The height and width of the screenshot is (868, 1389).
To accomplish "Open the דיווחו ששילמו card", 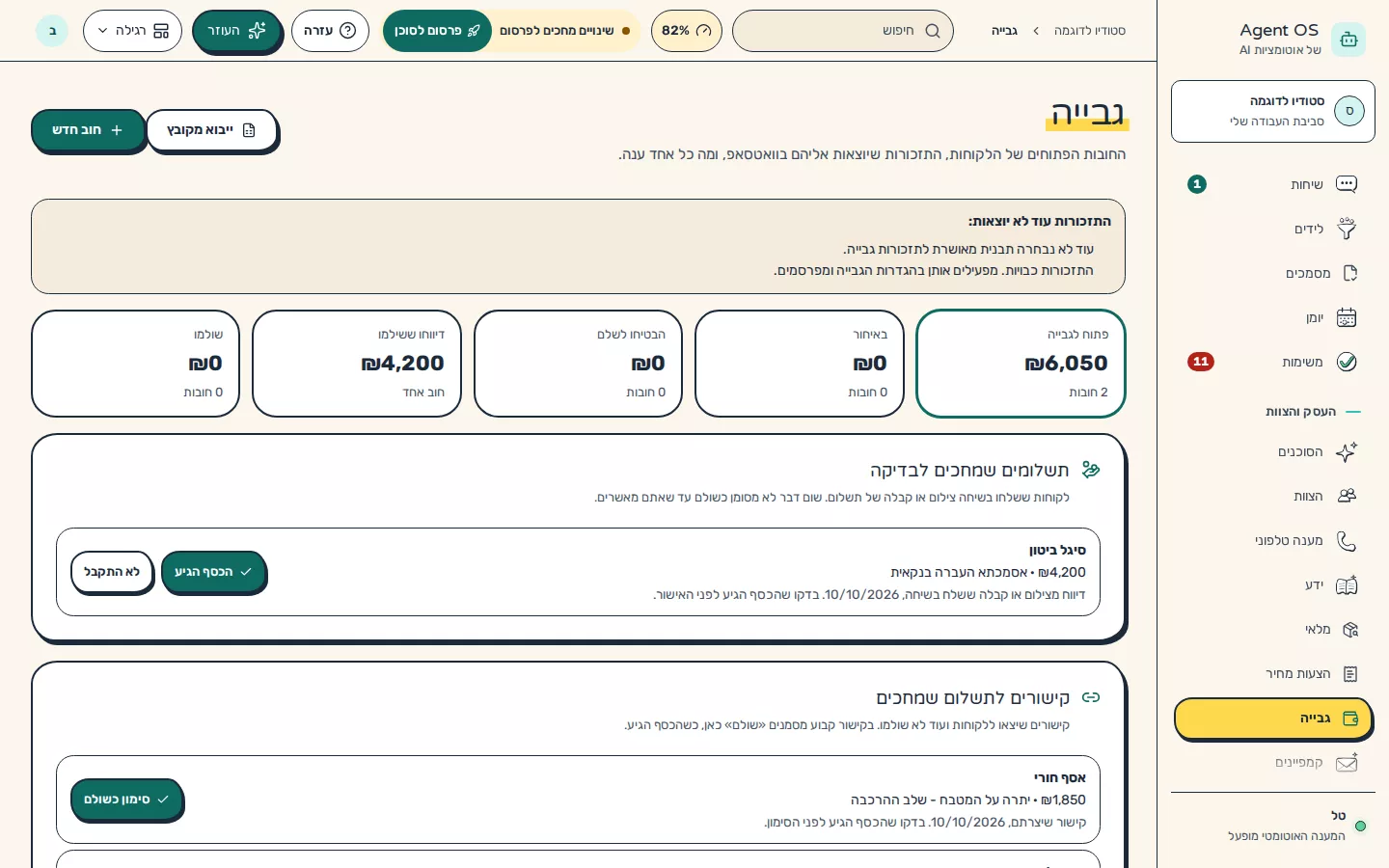I will [357, 364].
